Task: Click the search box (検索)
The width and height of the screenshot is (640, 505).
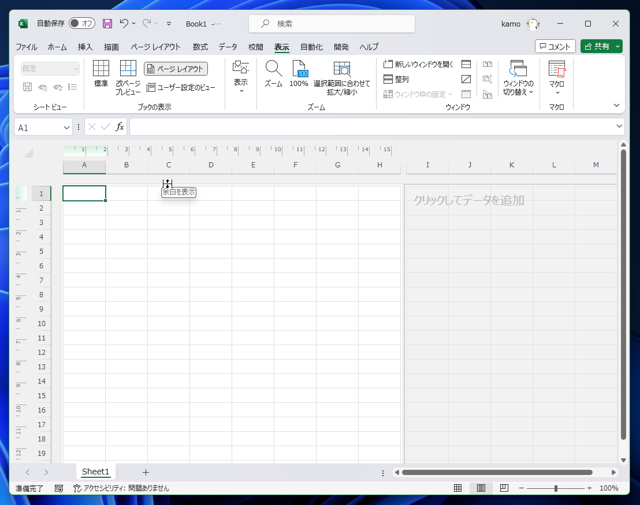Action: (332, 24)
